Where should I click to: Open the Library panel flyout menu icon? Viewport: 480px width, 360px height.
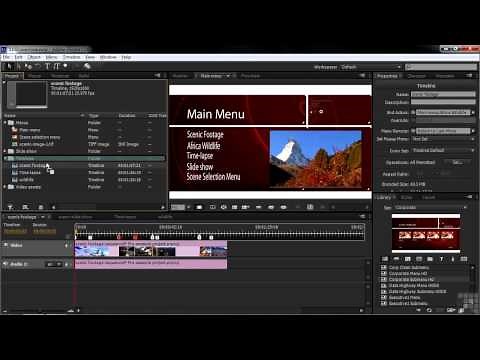tap(469, 197)
